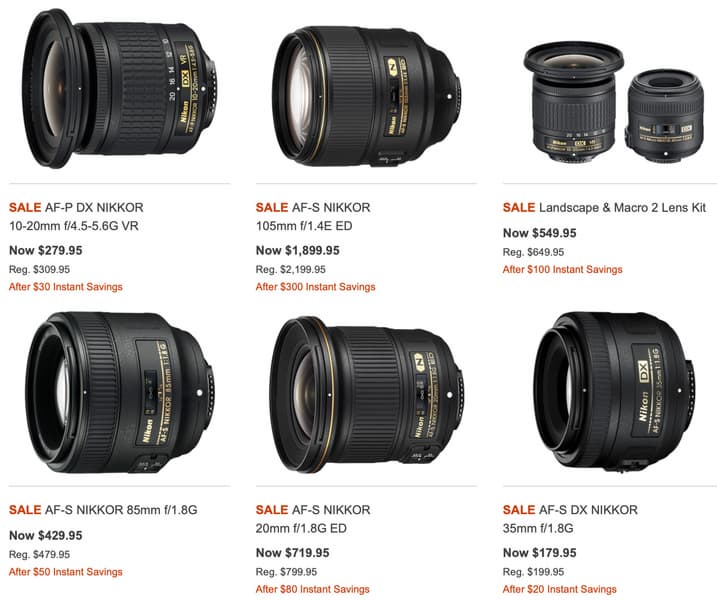The width and height of the screenshot is (717, 600).
Task: Open the 105mm f/1.4E ED lens image
Action: [367, 97]
